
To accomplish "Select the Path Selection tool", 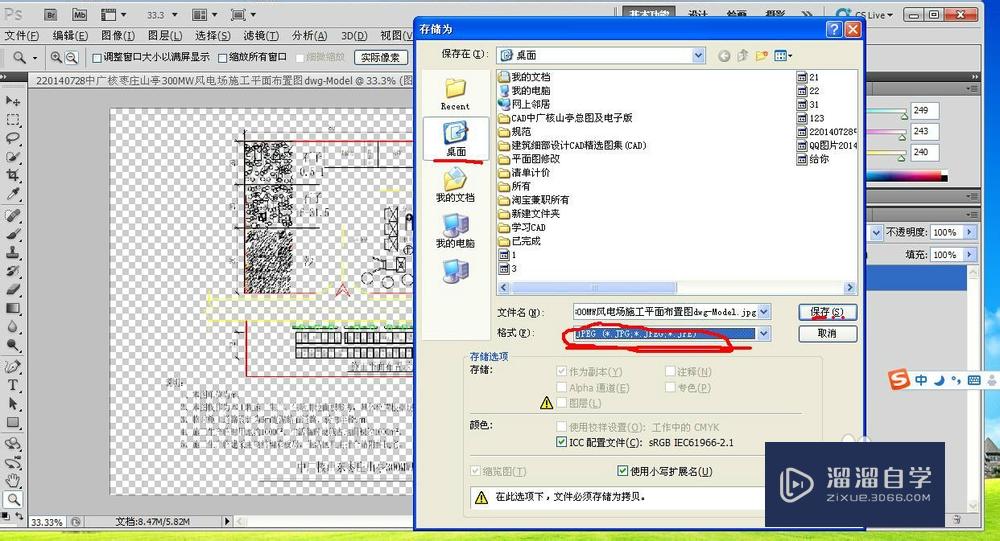I will (x=13, y=403).
